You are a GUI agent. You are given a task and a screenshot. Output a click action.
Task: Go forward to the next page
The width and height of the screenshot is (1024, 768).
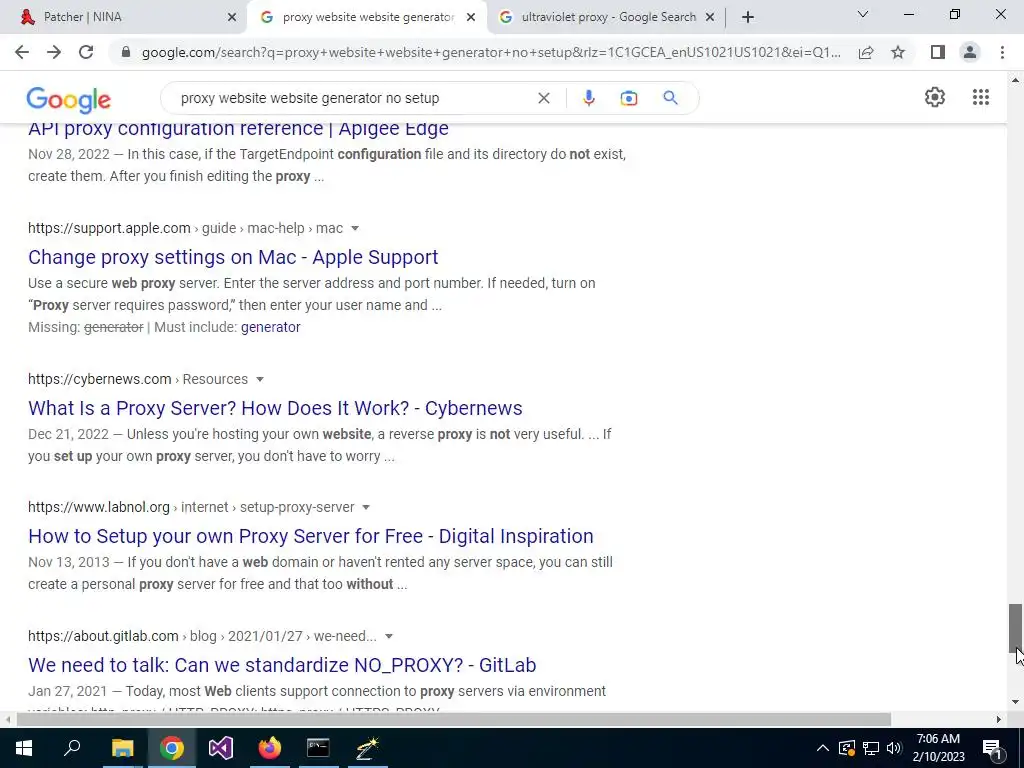54,52
